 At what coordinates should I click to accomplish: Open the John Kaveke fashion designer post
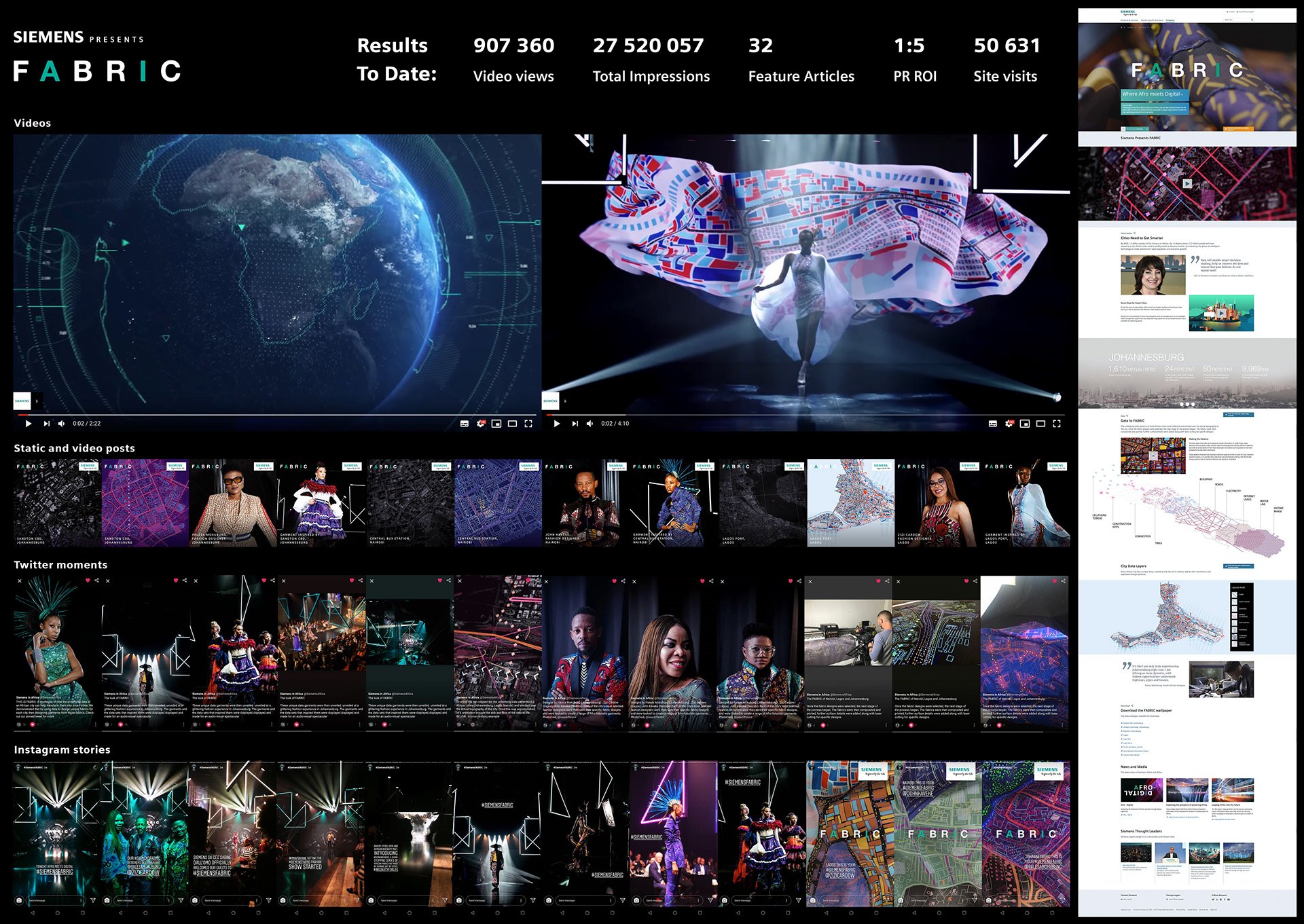[x=586, y=503]
